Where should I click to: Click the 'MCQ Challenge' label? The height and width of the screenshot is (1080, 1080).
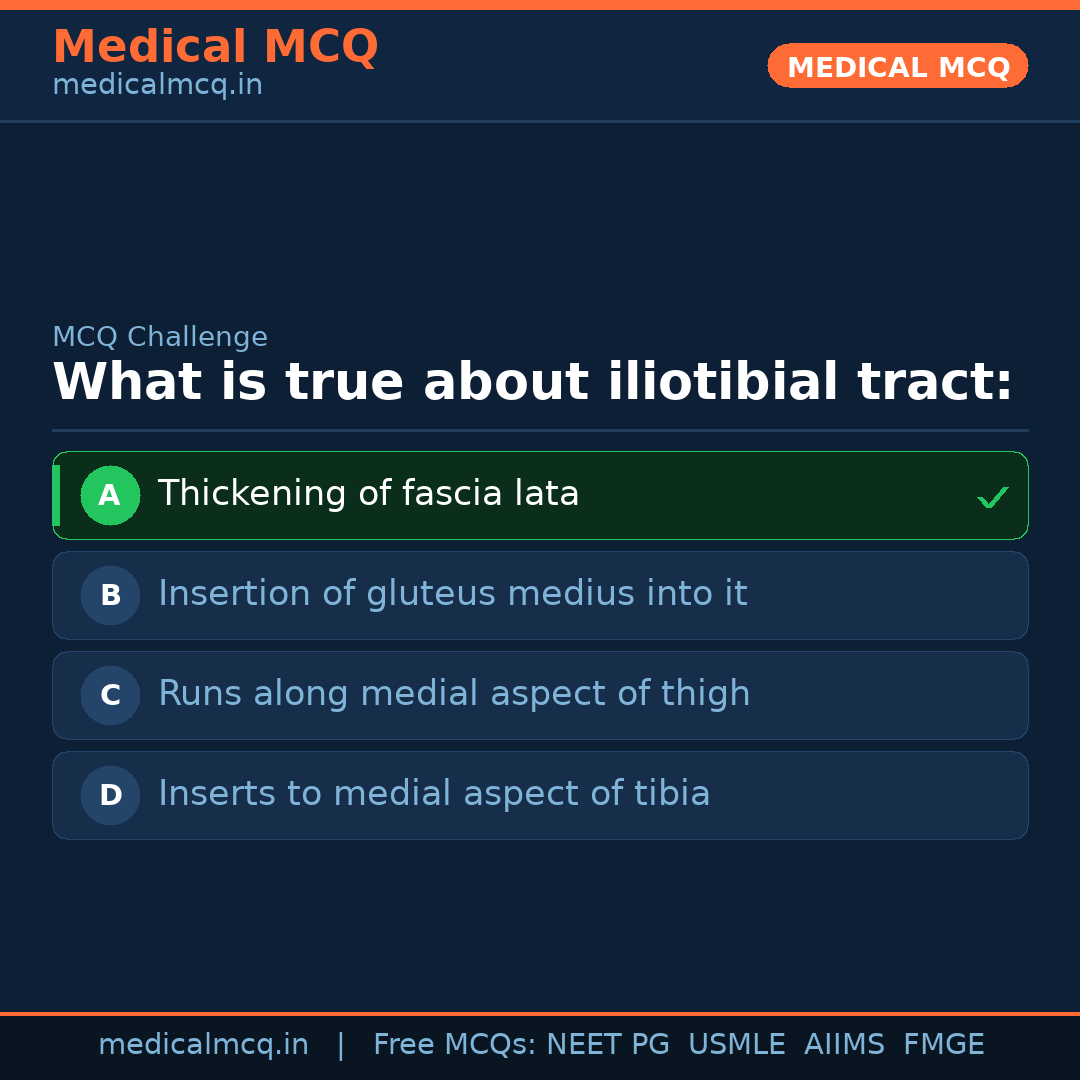tap(160, 338)
